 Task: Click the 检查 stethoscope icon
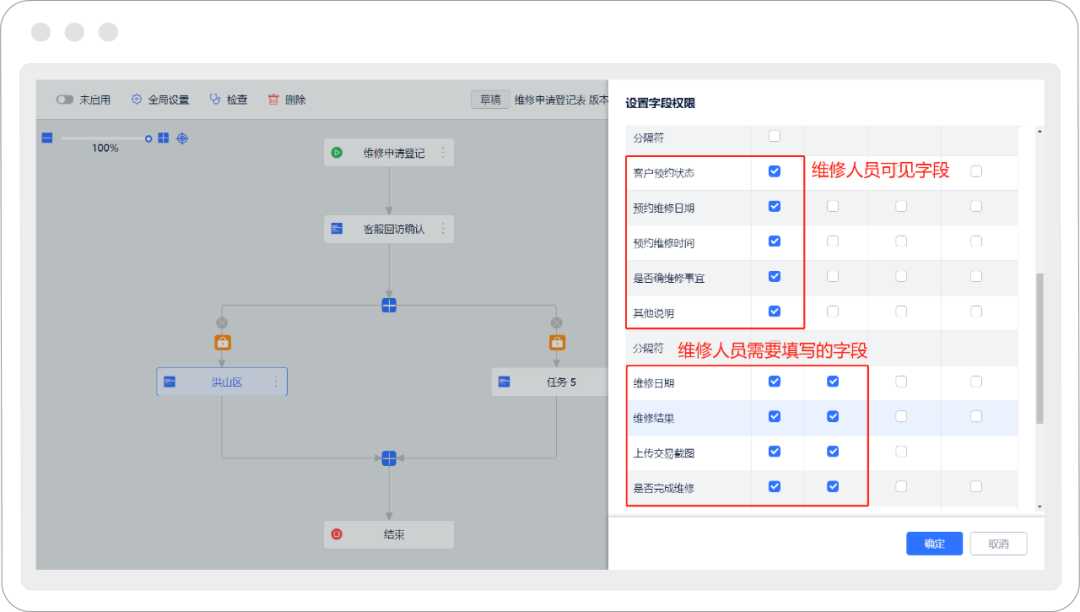[215, 100]
